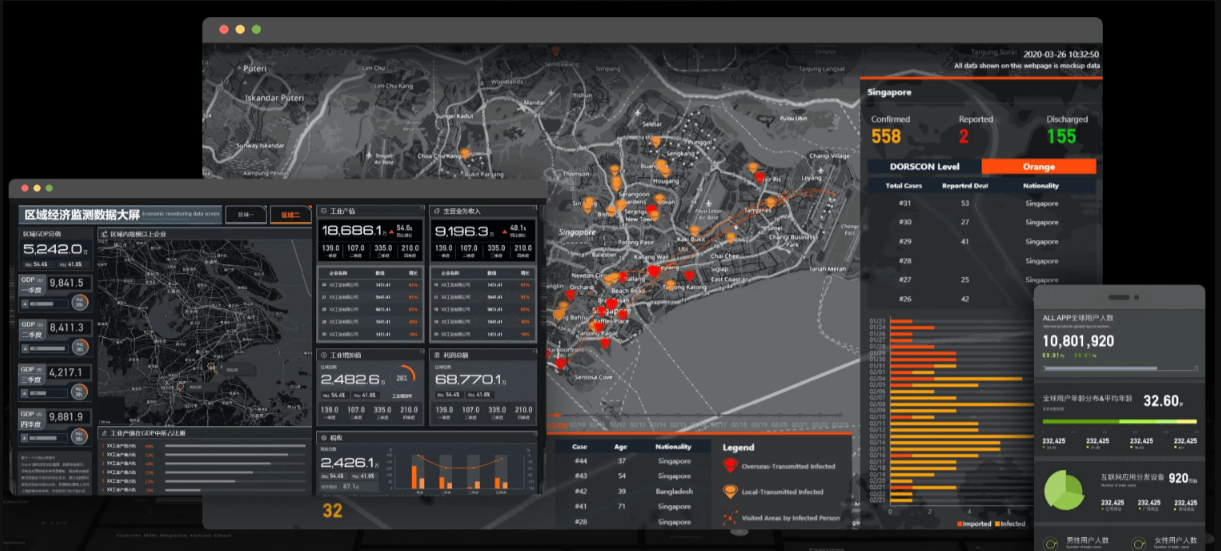Click the green age distribution bar on phone
The width and height of the screenshot is (1221, 551).
coord(1118,421)
